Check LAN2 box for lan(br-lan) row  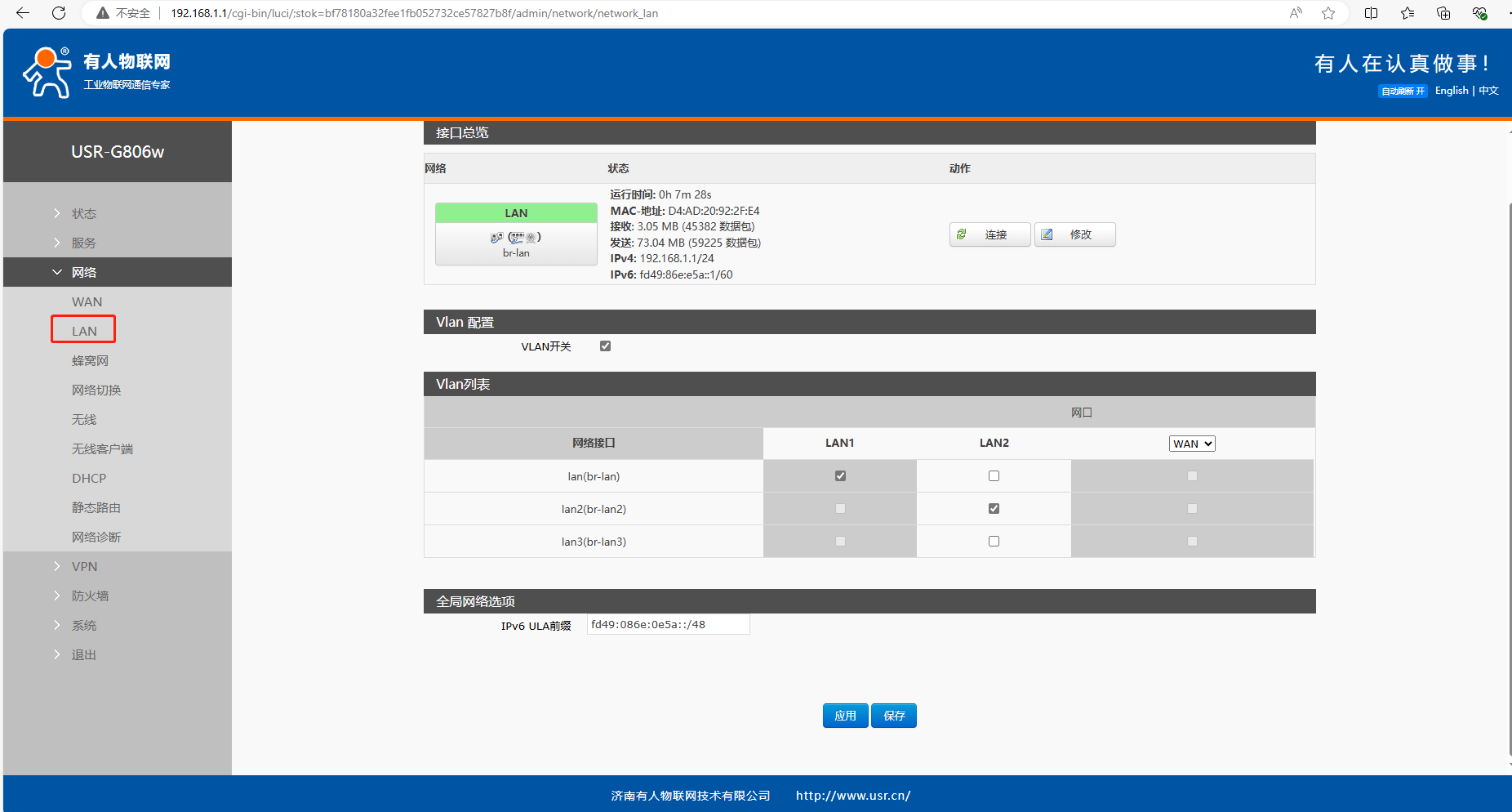pos(994,476)
